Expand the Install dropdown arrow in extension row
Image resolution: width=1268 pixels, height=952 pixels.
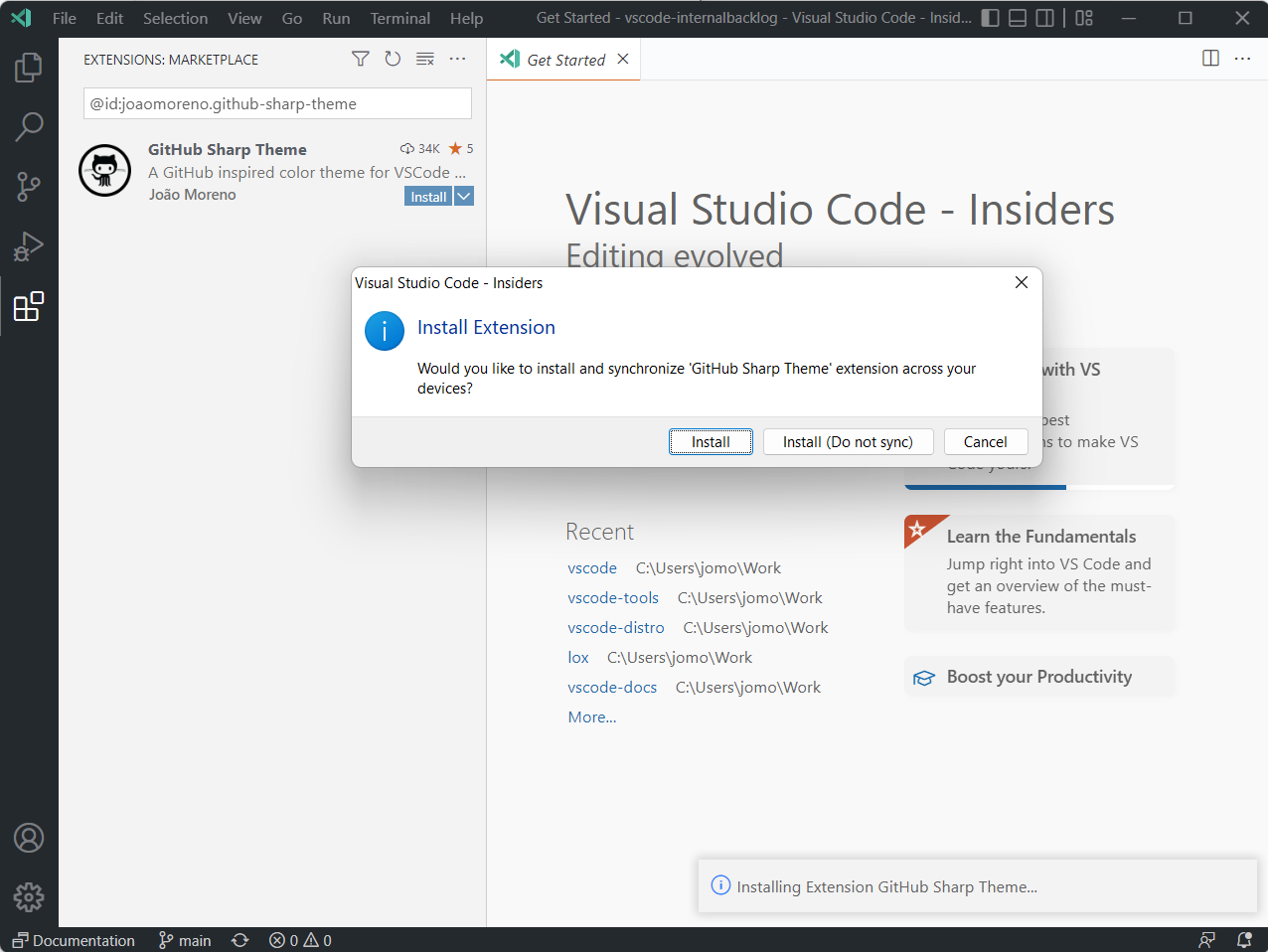(x=464, y=197)
